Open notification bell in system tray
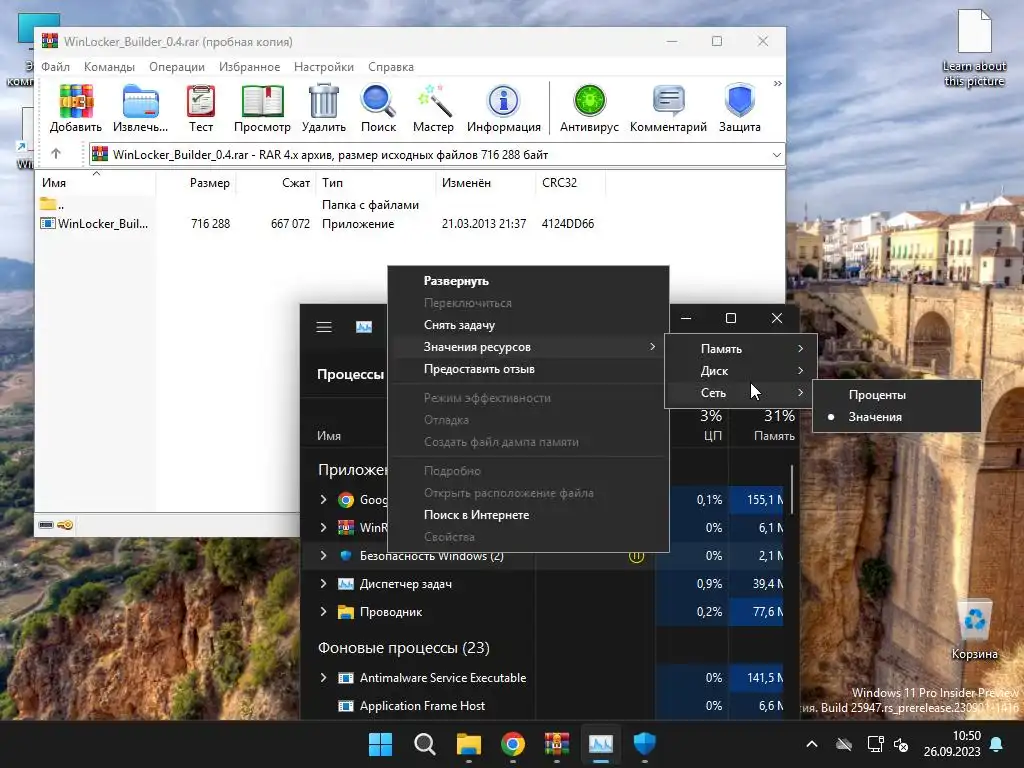The image size is (1024, 768). coord(997,744)
